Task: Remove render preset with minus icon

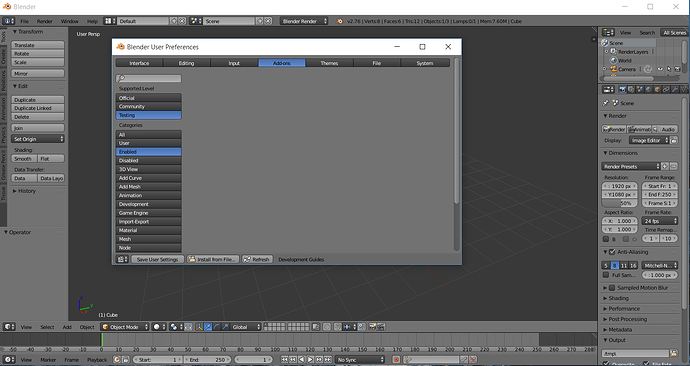Action: [674, 166]
